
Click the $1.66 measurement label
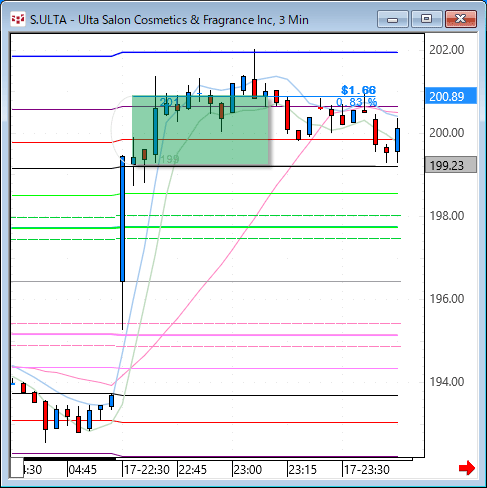point(359,90)
